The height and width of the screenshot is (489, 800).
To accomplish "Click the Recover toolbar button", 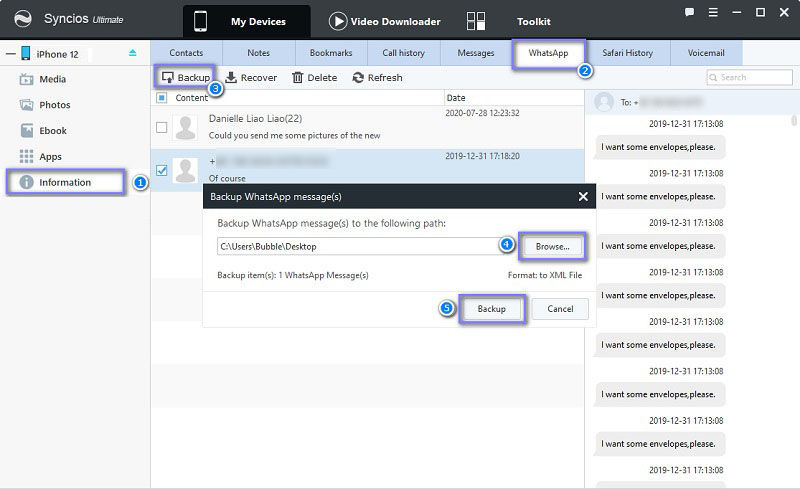I will [x=251, y=78].
